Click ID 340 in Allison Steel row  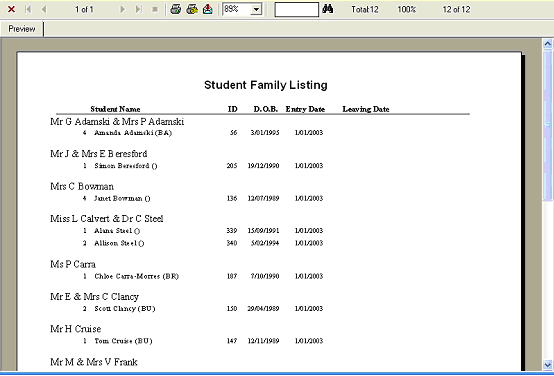click(232, 243)
